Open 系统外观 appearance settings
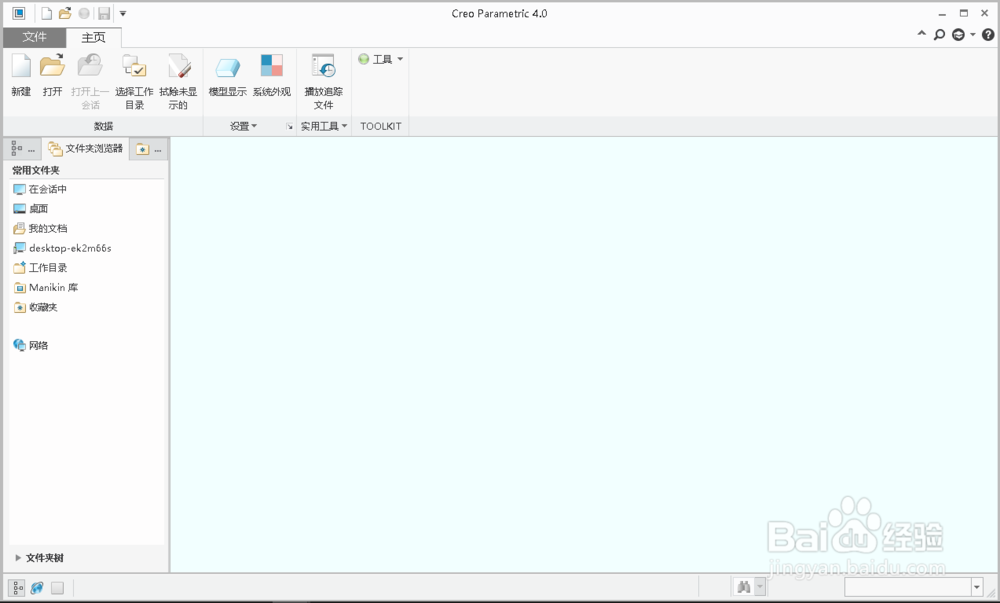Image resolution: width=1000 pixels, height=603 pixels. click(x=272, y=75)
